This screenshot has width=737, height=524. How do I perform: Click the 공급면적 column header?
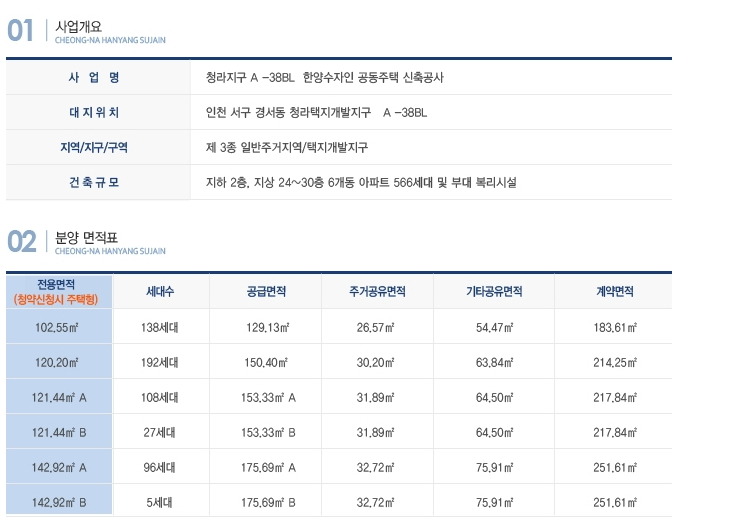tap(266, 291)
